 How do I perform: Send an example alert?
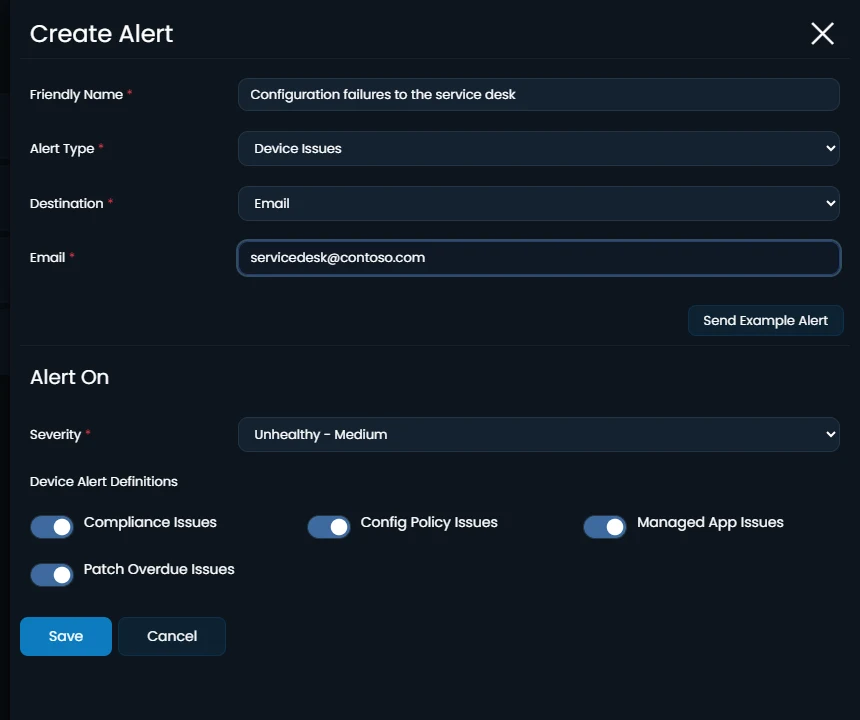click(x=765, y=320)
